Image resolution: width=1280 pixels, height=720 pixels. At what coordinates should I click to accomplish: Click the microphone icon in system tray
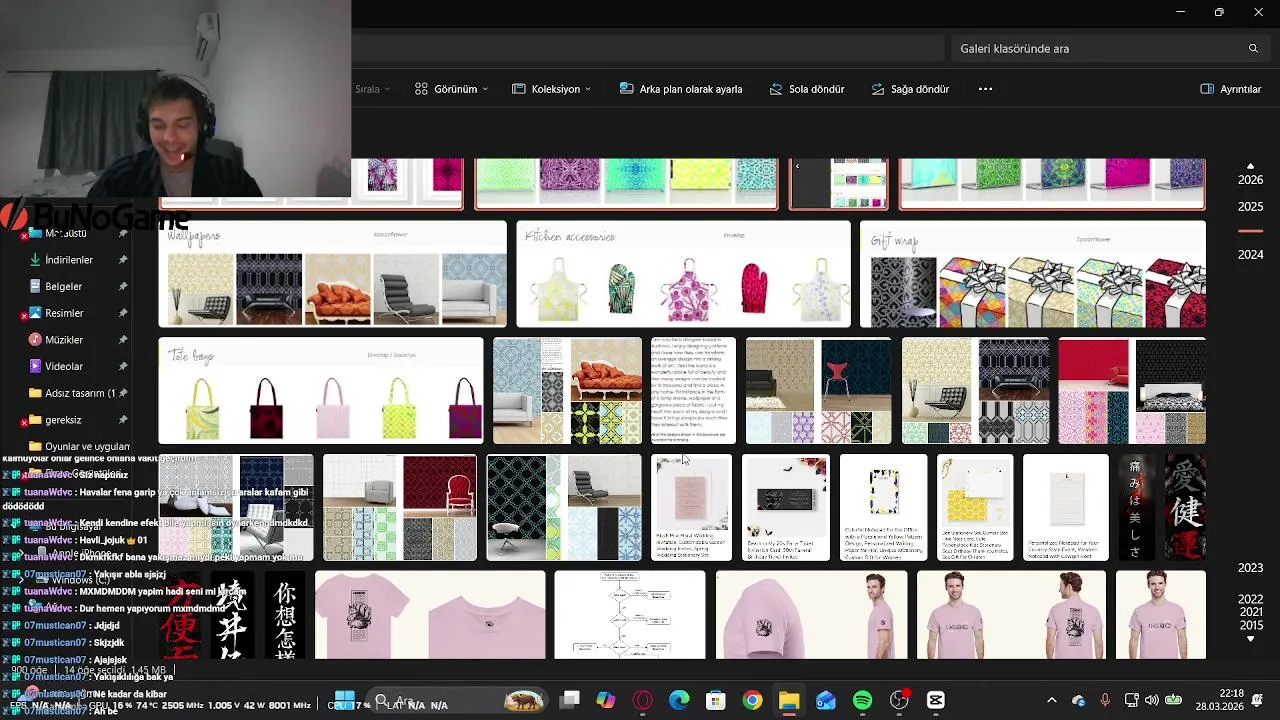1105,700
